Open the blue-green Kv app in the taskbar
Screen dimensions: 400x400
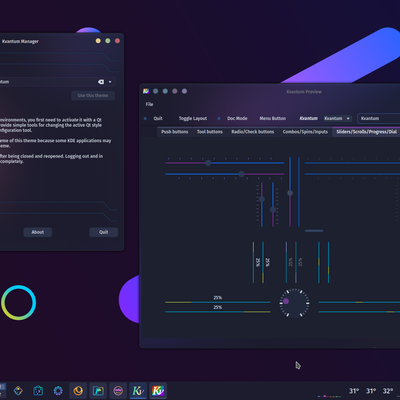coord(138,390)
